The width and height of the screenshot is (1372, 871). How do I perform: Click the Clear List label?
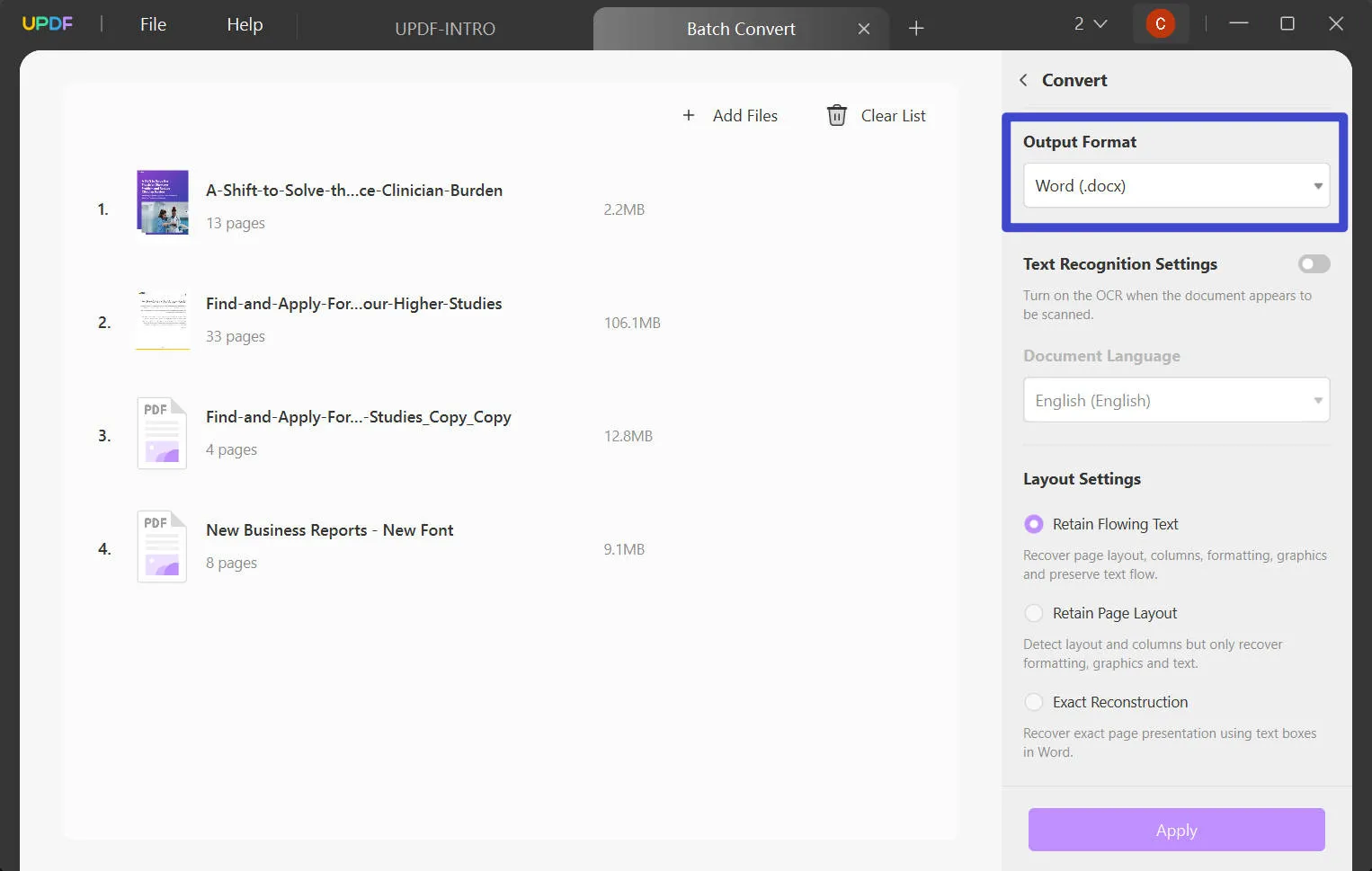tap(893, 115)
